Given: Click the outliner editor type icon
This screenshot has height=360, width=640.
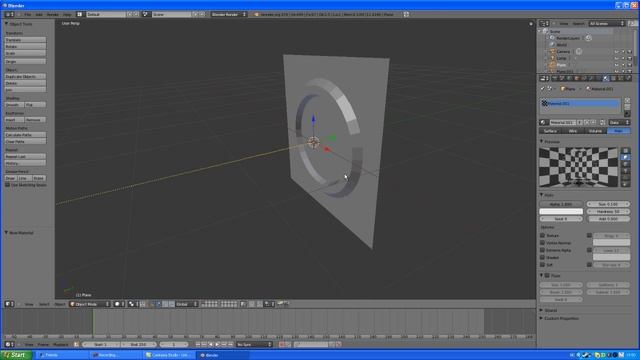Looking at the screenshot, I should click(x=543, y=24).
